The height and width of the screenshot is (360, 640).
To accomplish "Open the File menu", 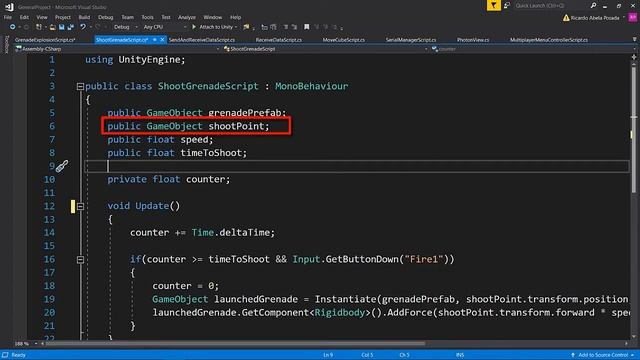I will point(8,18).
